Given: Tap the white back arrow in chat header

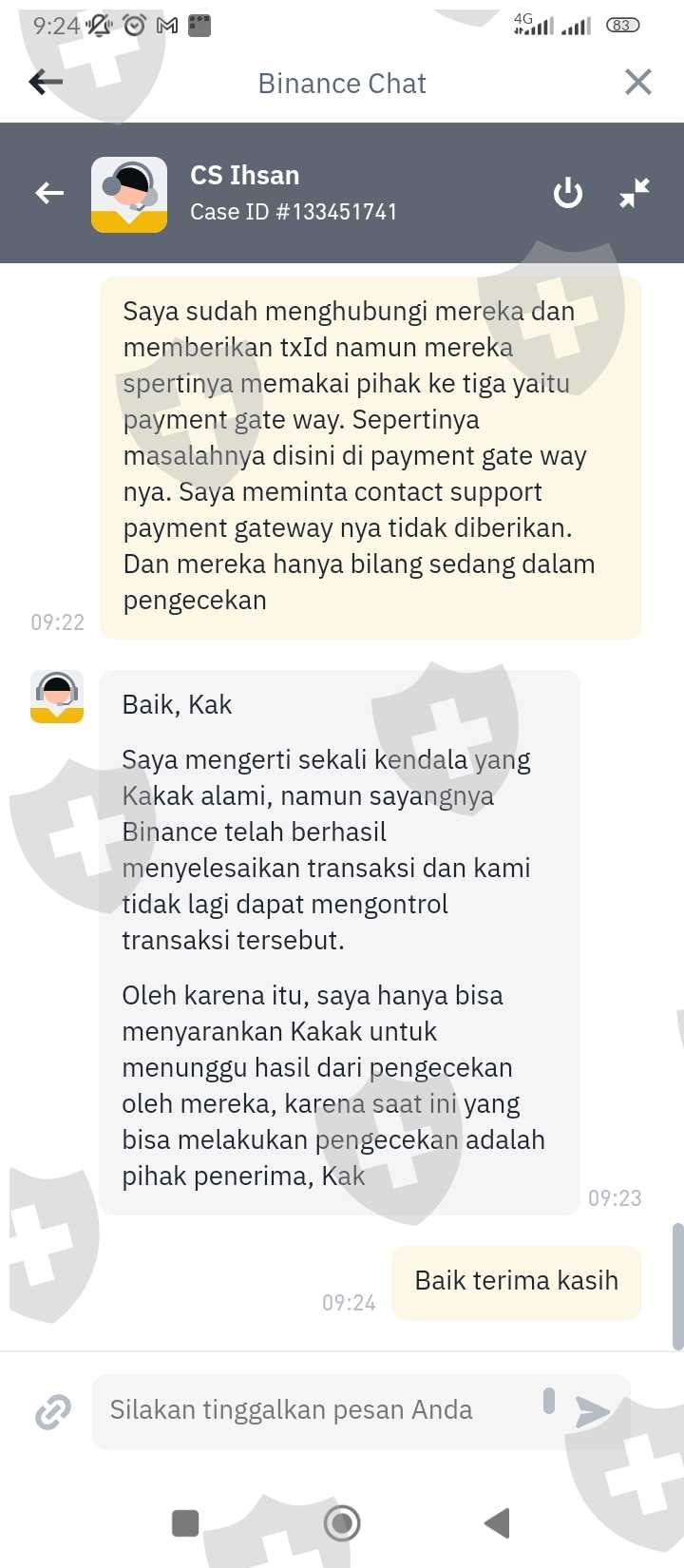Looking at the screenshot, I should point(49,194).
